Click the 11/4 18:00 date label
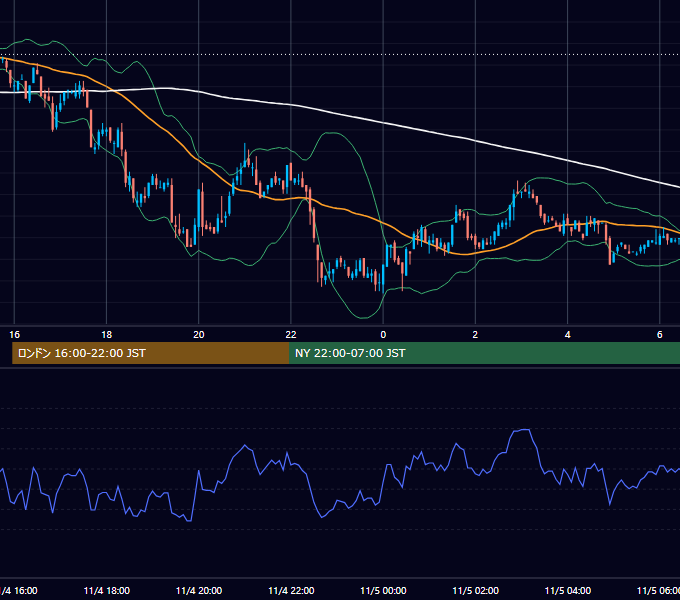This screenshot has width=680, height=600. (107, 590)
